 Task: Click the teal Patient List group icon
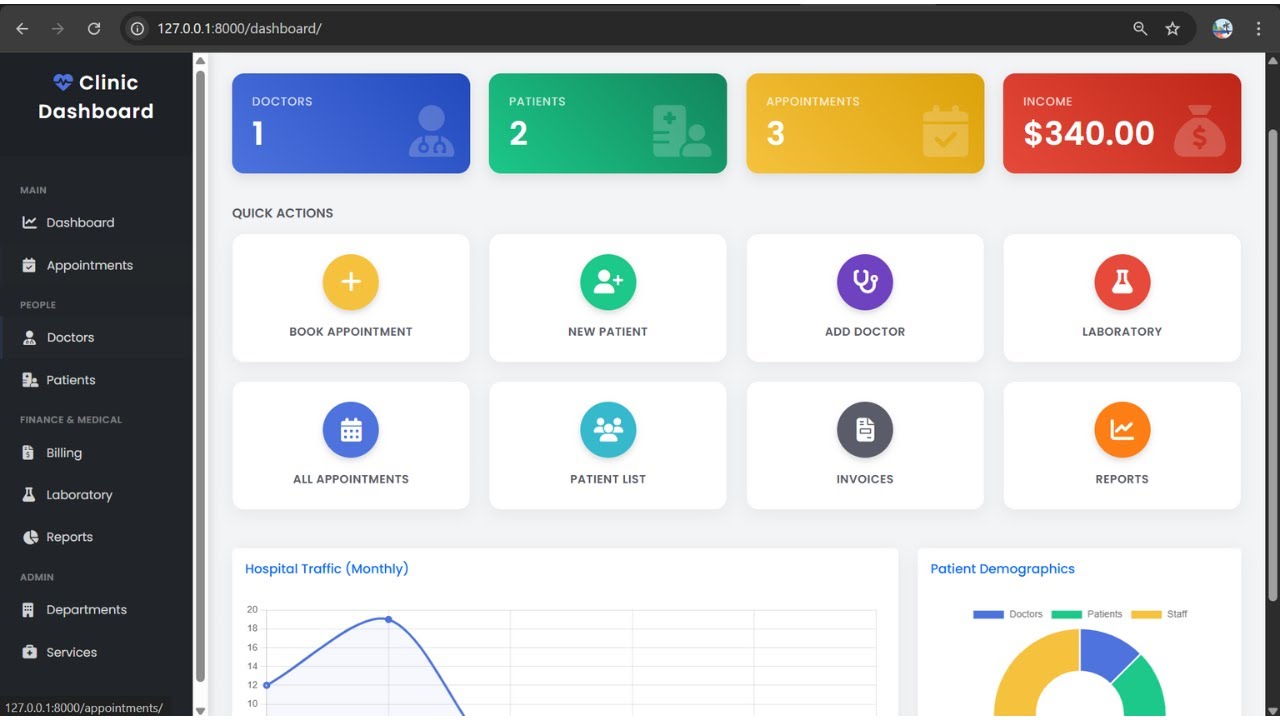pos(608,430)
